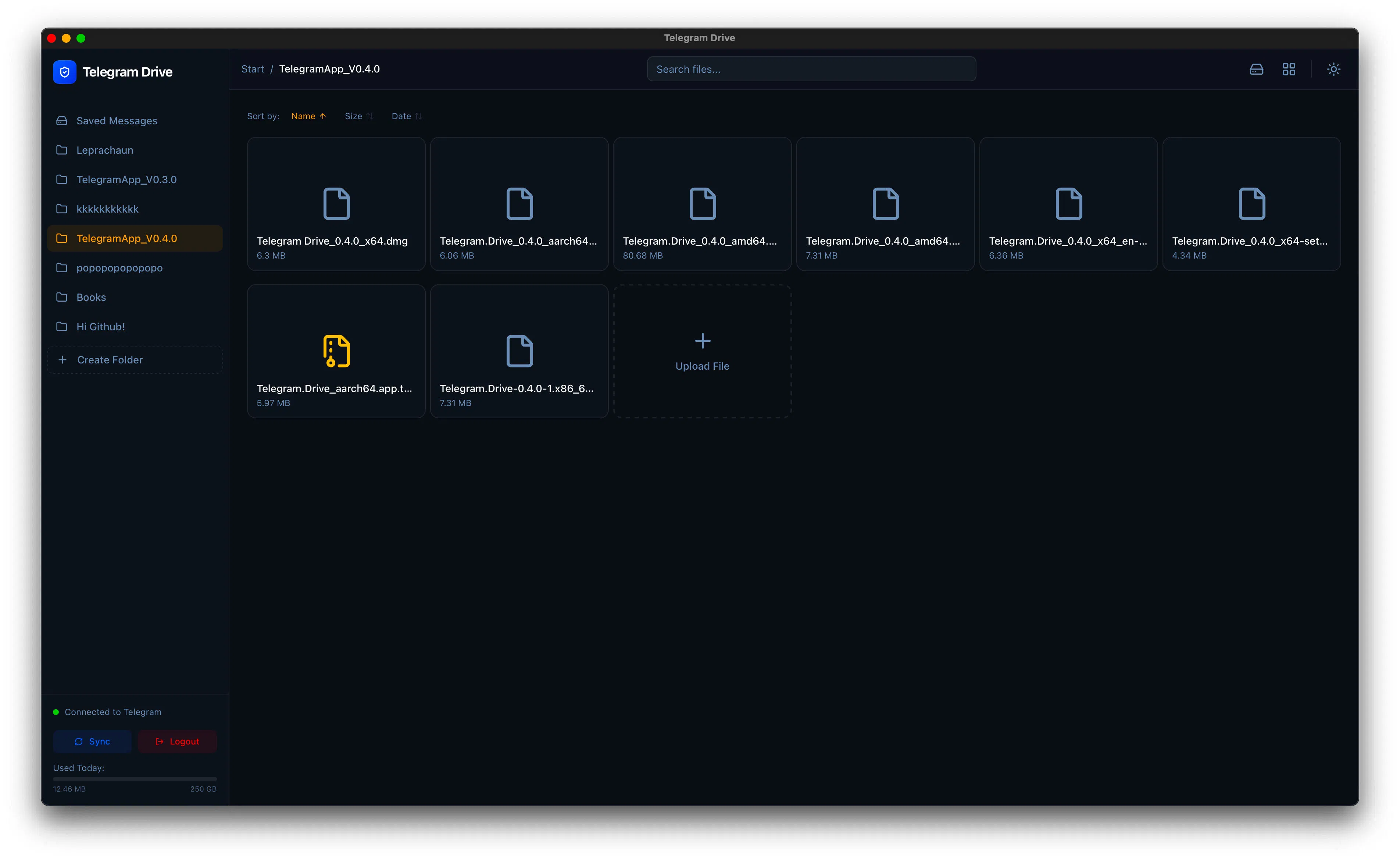The width and height of the screenshot is (1400, 860).
Task: Select the Telegram.Drive_0.4.0_x64-set file card
Action: (x=1251, y=204)
